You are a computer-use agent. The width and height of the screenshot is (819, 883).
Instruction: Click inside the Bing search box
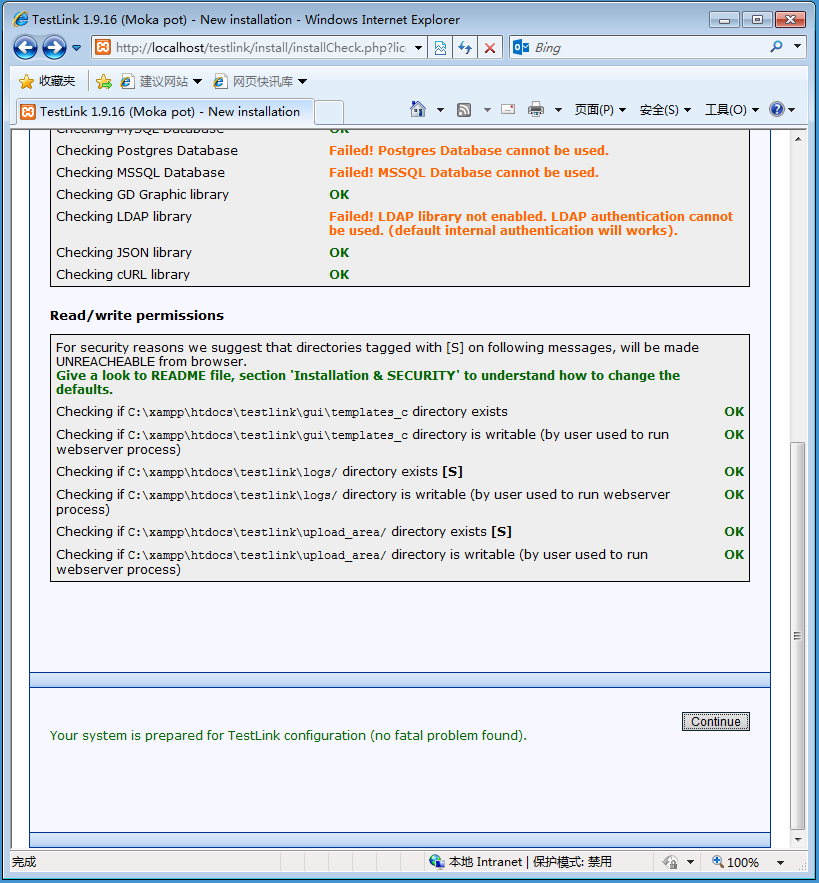coord(648,48)
